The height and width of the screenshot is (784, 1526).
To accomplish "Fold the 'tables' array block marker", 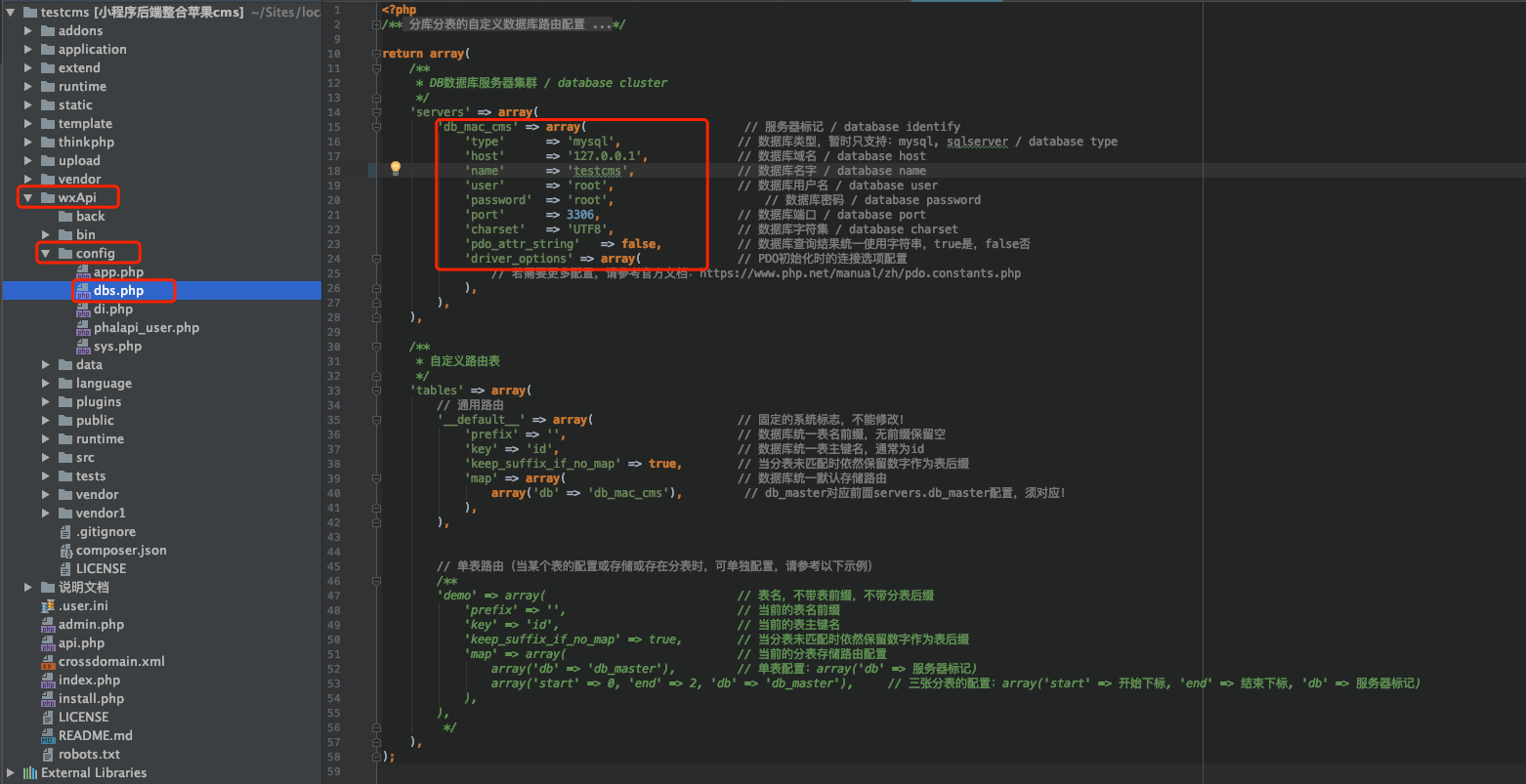I will pos(376,391).
